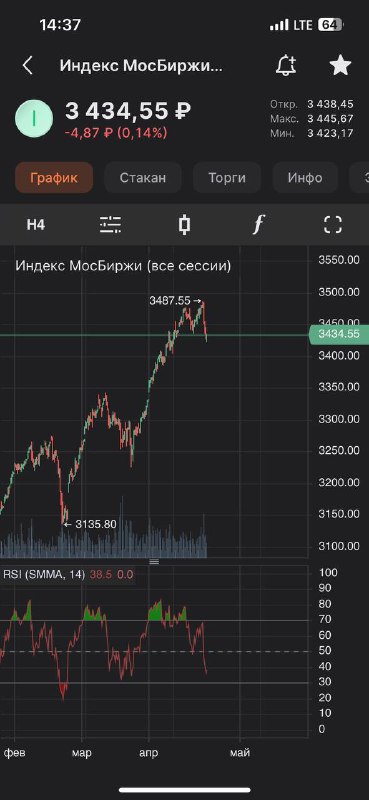The width and height of the screenshot is (369, 800).
Task: Tap the chart legend Индекс МосБиржи (все сессии)
Action: [123, 266]
